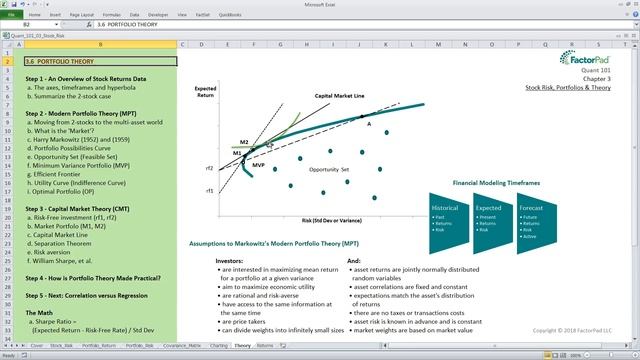Click the workbook icon beside Quant_101_03_Stock_Risk
640x360 pixels.
pyautogui.click(x=6, y=36)
